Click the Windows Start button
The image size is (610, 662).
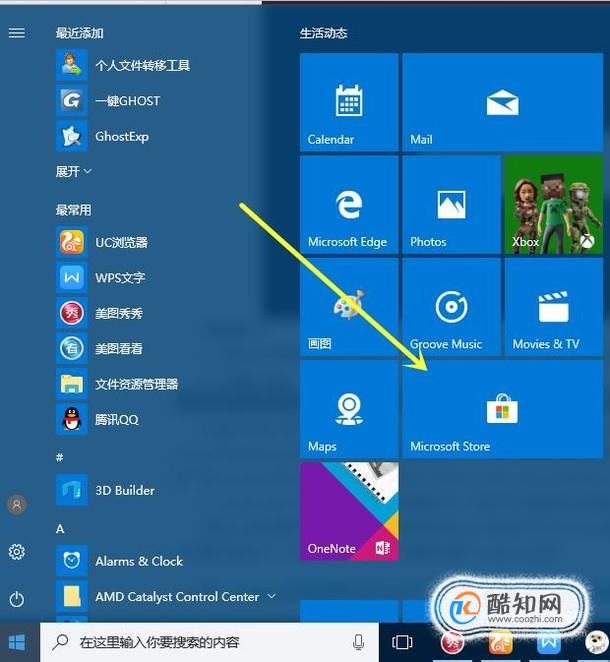pos(17,643)
